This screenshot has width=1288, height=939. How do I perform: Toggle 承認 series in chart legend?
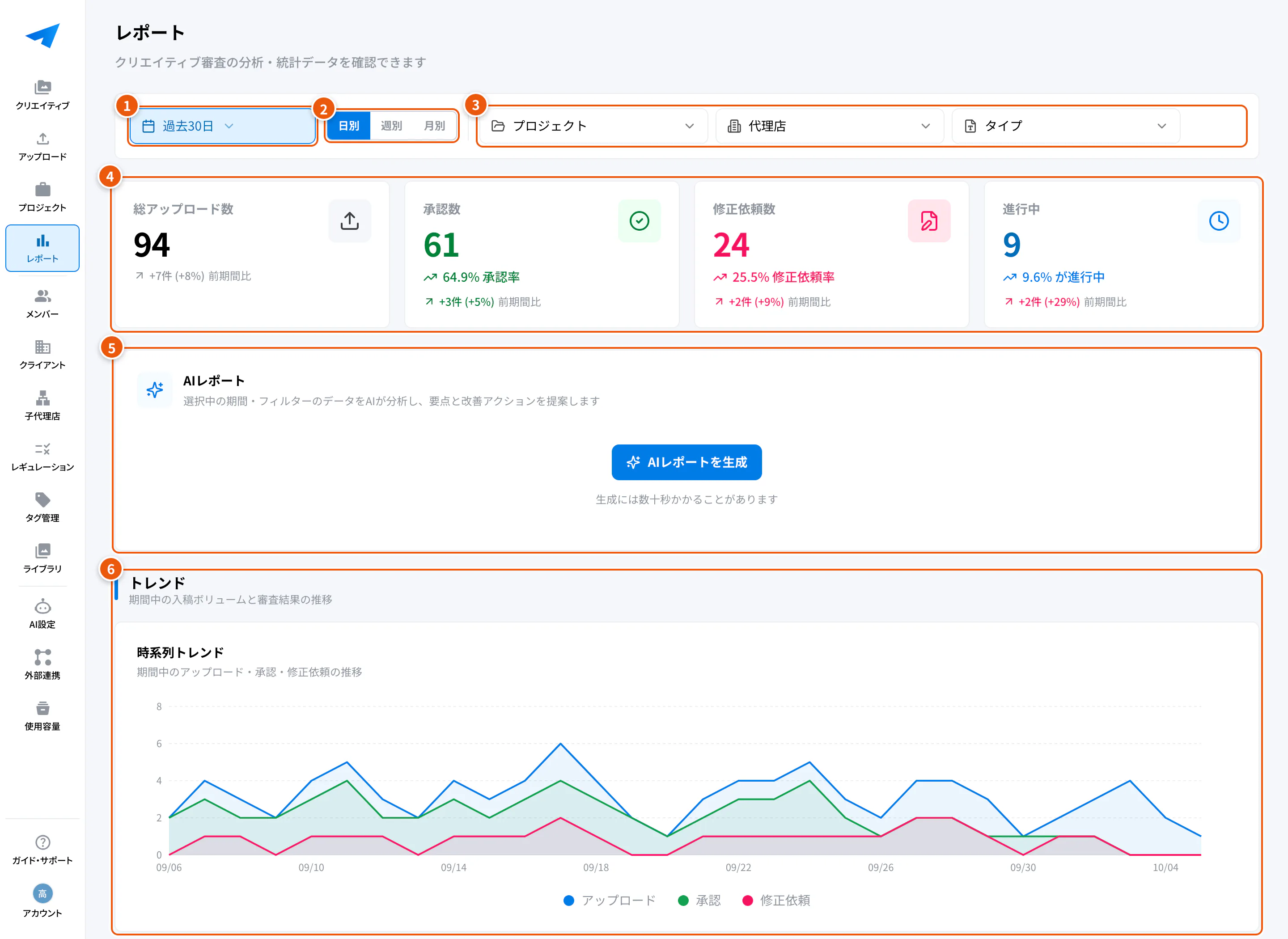(x=699, y=901)
